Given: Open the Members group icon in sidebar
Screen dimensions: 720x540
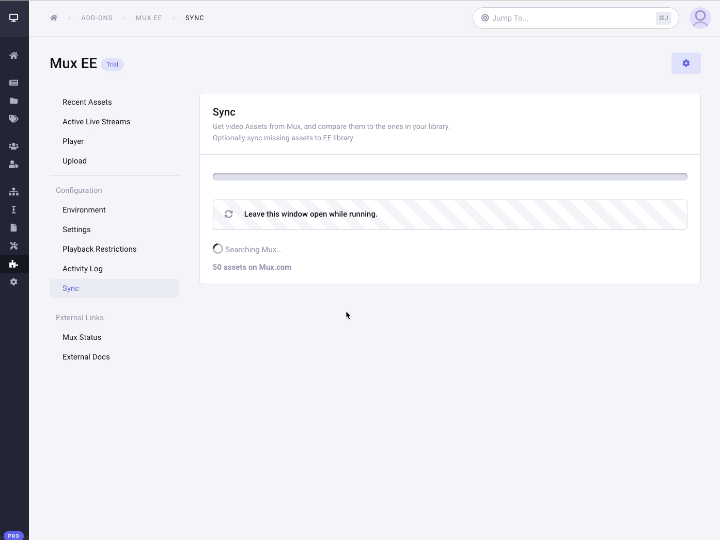Looking at the screenshot, I should coord(14,146).
